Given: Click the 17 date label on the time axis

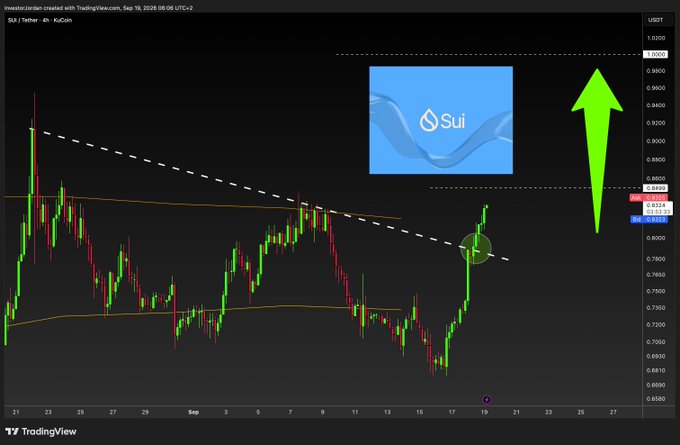Looking at the screenshot, I should coord(452,412).
